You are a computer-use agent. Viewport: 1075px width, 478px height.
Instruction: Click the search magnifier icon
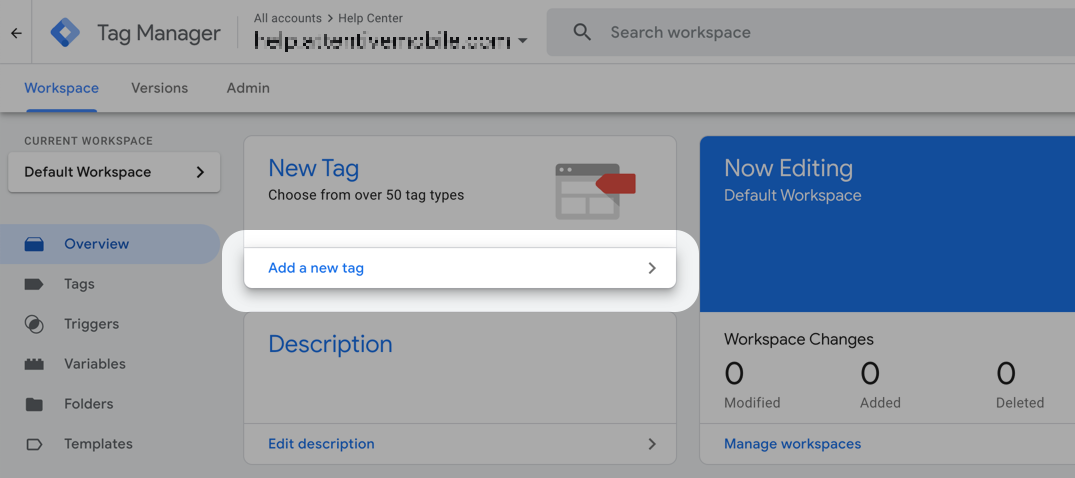[x=582, y=32]
